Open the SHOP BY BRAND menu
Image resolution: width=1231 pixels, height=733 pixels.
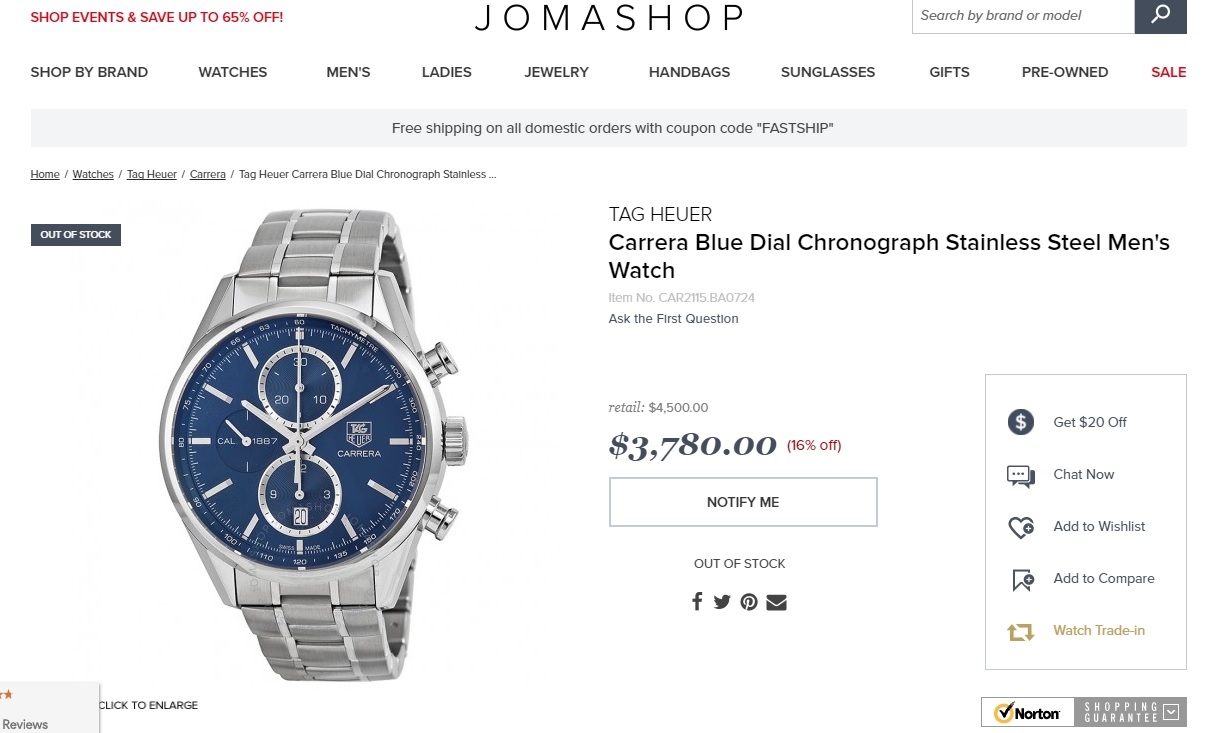[x=89, y=72]
